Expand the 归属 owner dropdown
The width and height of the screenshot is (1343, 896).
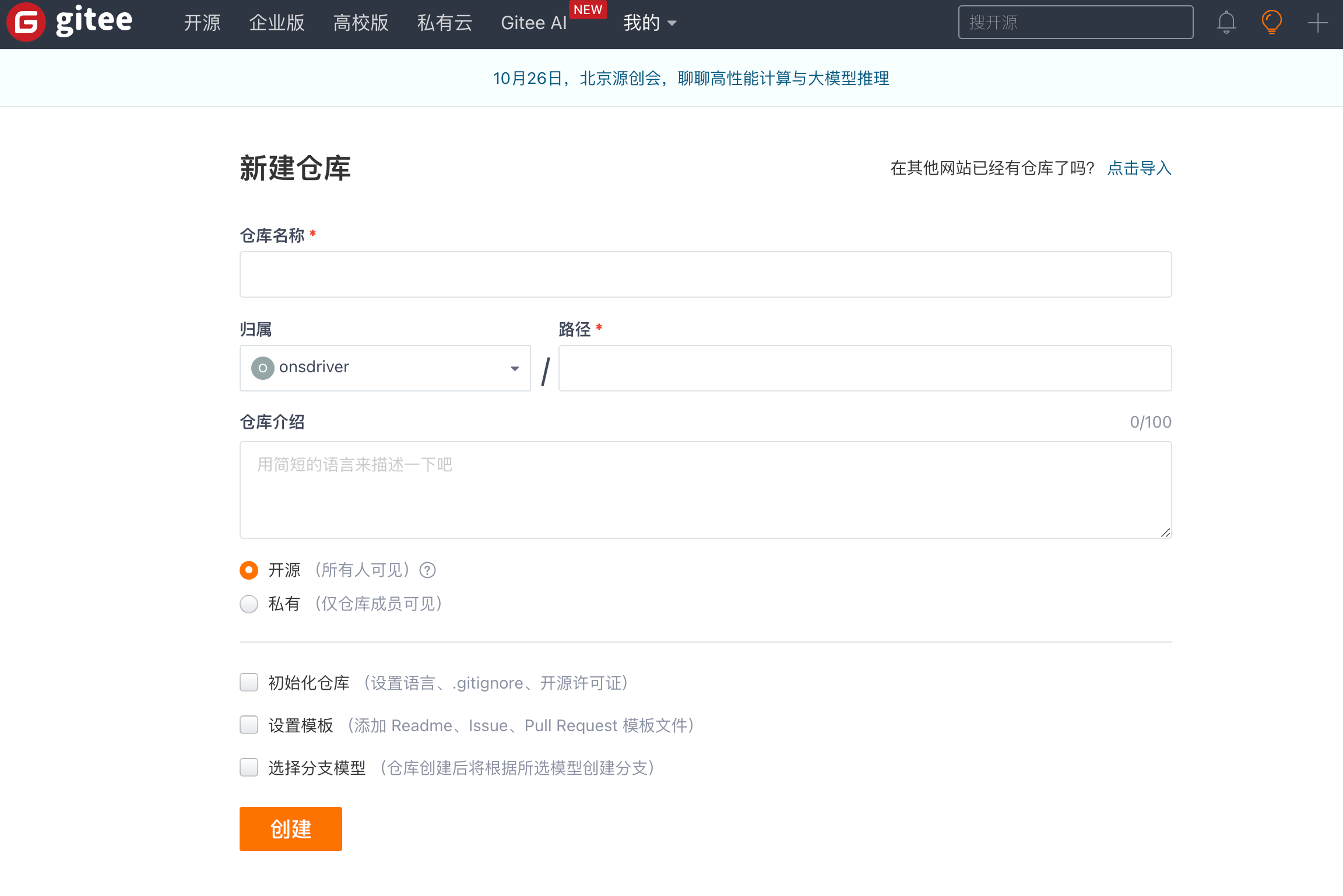pos(385,368)
